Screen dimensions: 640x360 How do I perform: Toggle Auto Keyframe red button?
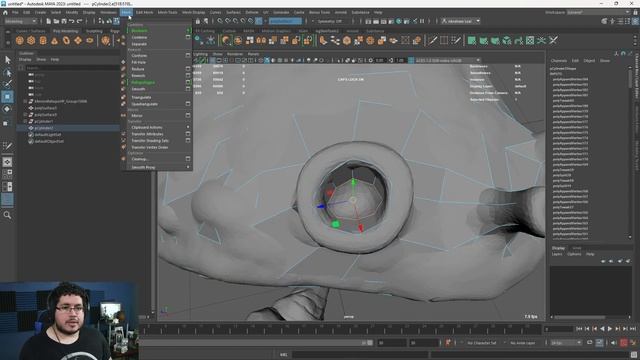click(x=624, y=343)
